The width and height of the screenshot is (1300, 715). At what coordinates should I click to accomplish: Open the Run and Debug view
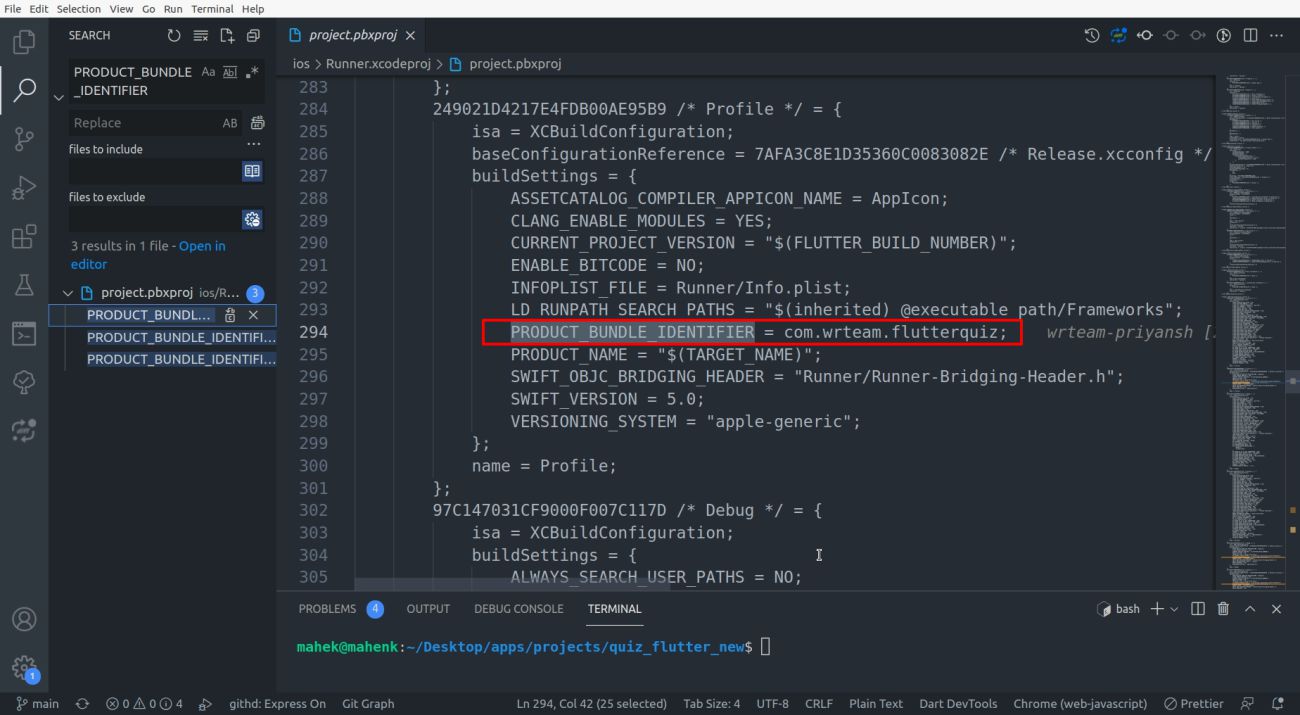[x=24, y=188]
